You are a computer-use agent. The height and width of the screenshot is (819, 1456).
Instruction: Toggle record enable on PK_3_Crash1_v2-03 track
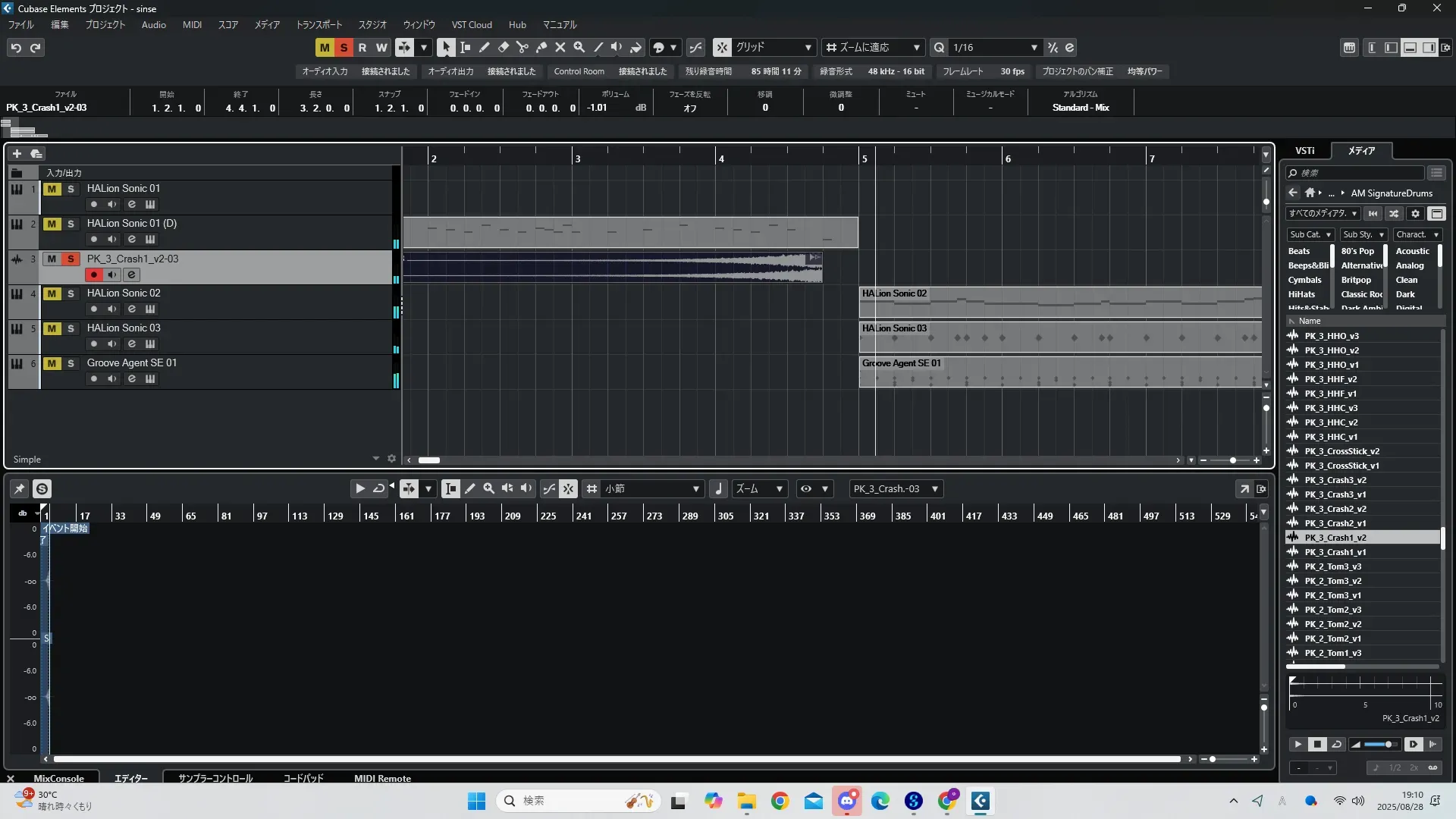94,275
